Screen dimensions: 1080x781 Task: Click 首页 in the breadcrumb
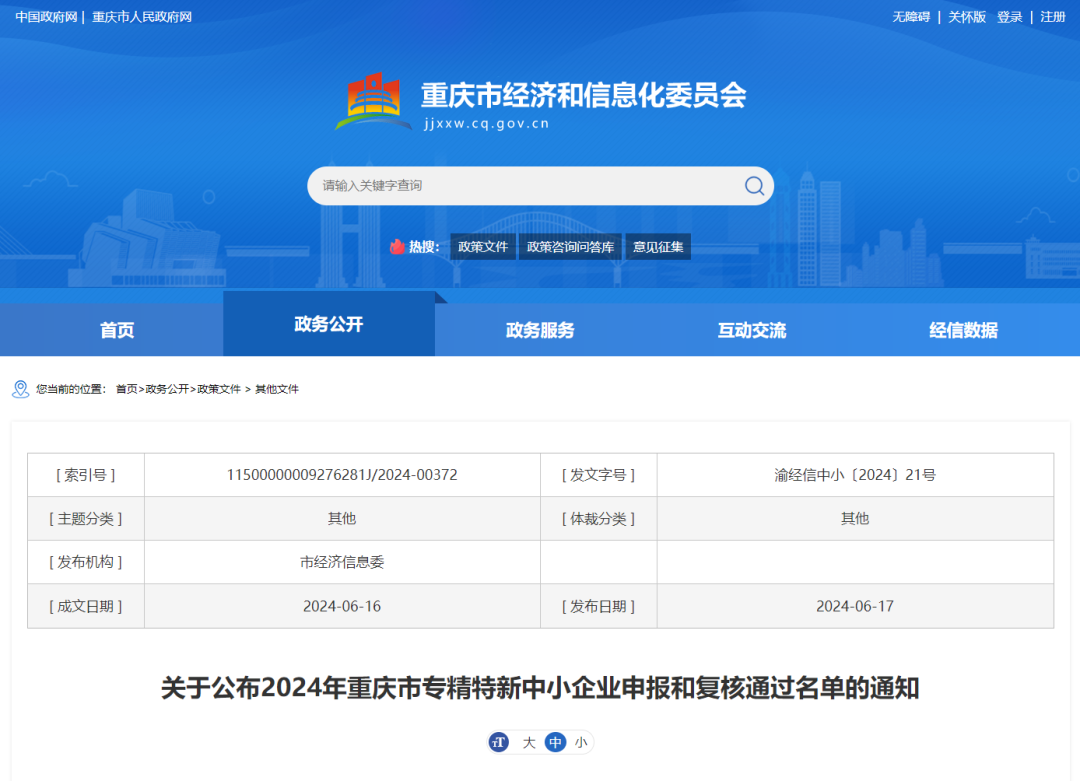pos(126,389)
